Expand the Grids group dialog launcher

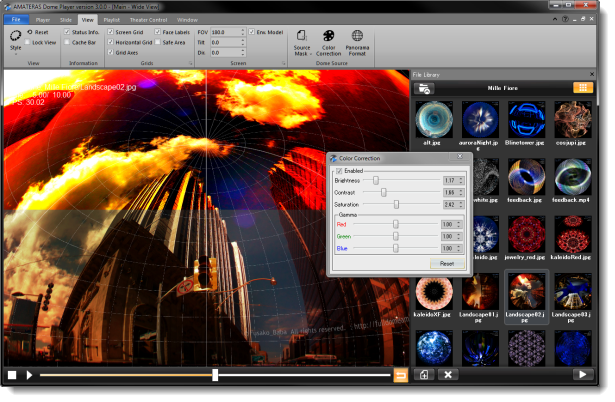click(191, 63)
